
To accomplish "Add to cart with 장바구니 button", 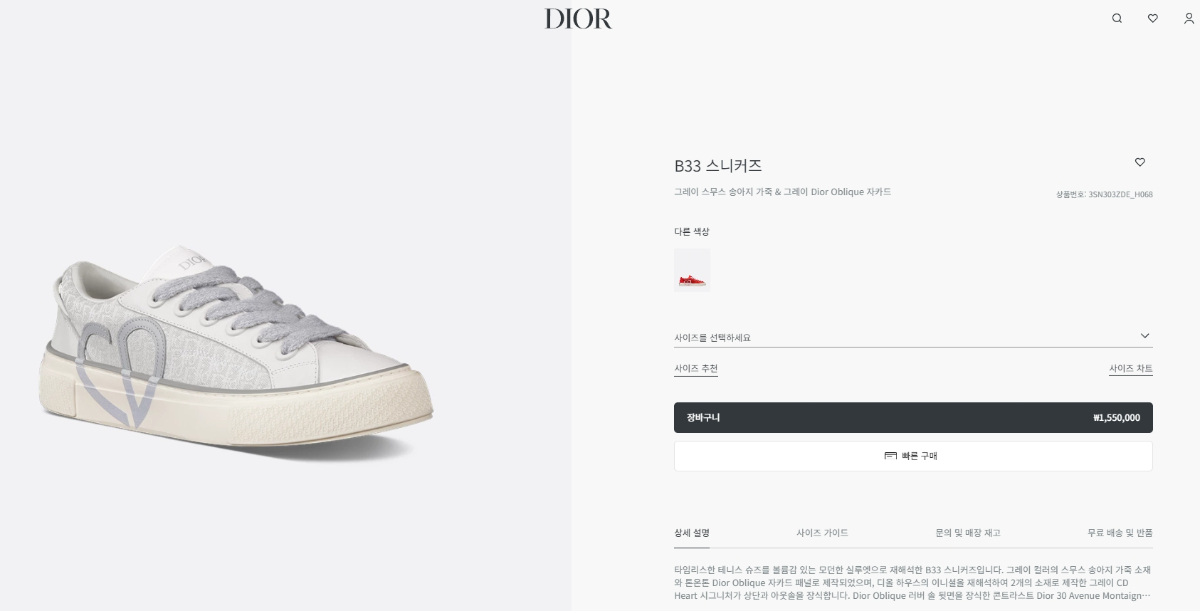I will (913, 418).
